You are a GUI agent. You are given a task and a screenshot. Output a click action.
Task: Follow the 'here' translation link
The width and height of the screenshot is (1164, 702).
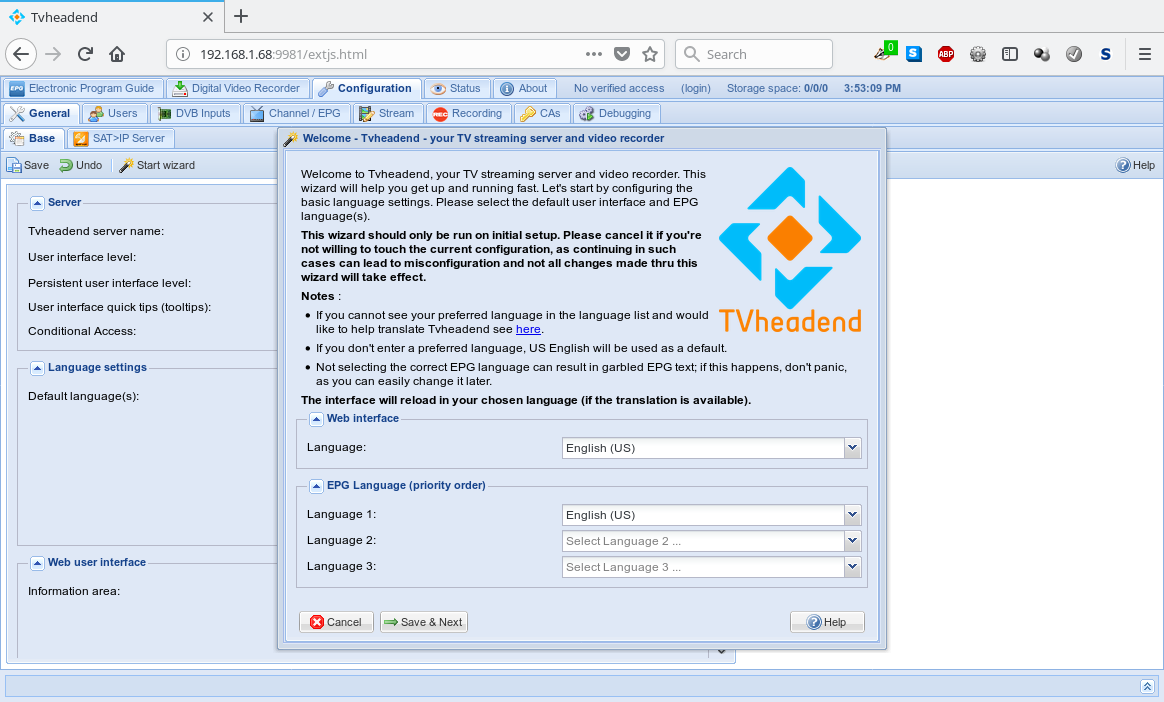pos(528,329)
